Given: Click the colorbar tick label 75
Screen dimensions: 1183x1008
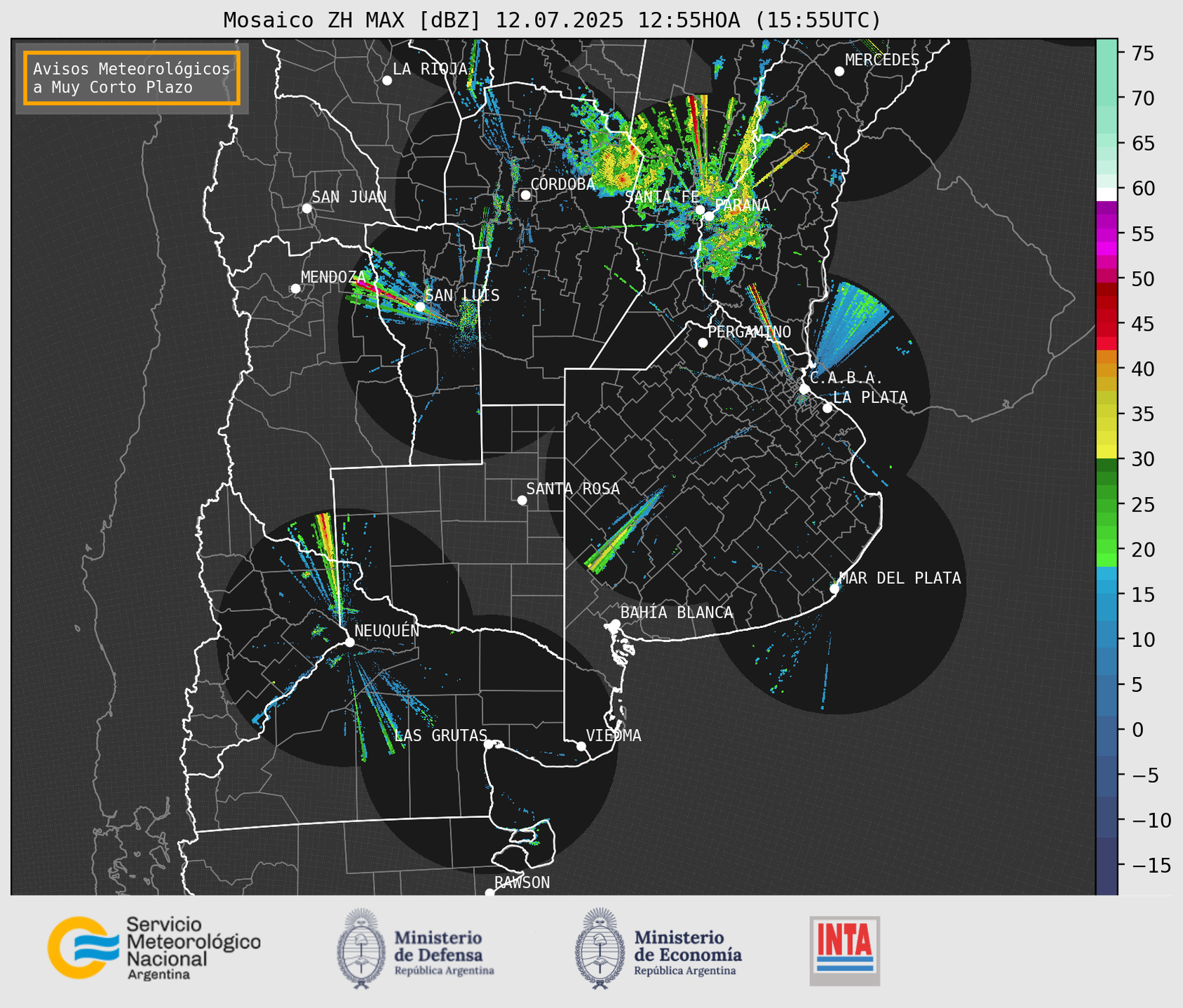Looking at the screenshot, I should point(1142,53).
